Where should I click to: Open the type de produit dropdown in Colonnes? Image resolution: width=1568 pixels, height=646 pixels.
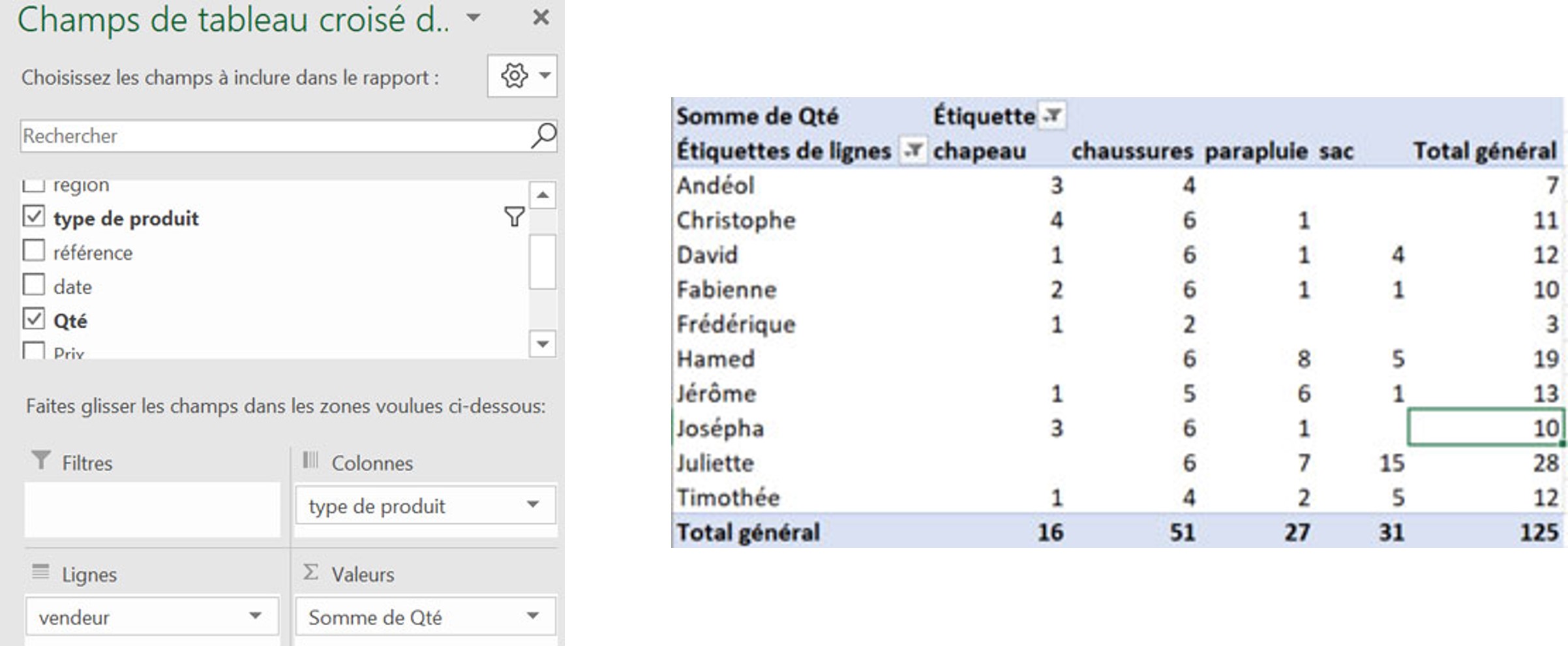[x=535, y=505]
